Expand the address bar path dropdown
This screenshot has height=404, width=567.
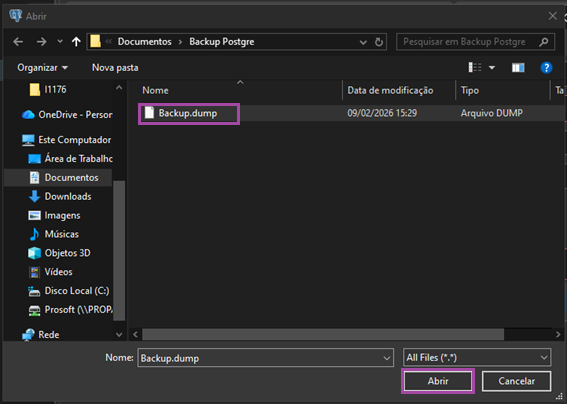363,42
